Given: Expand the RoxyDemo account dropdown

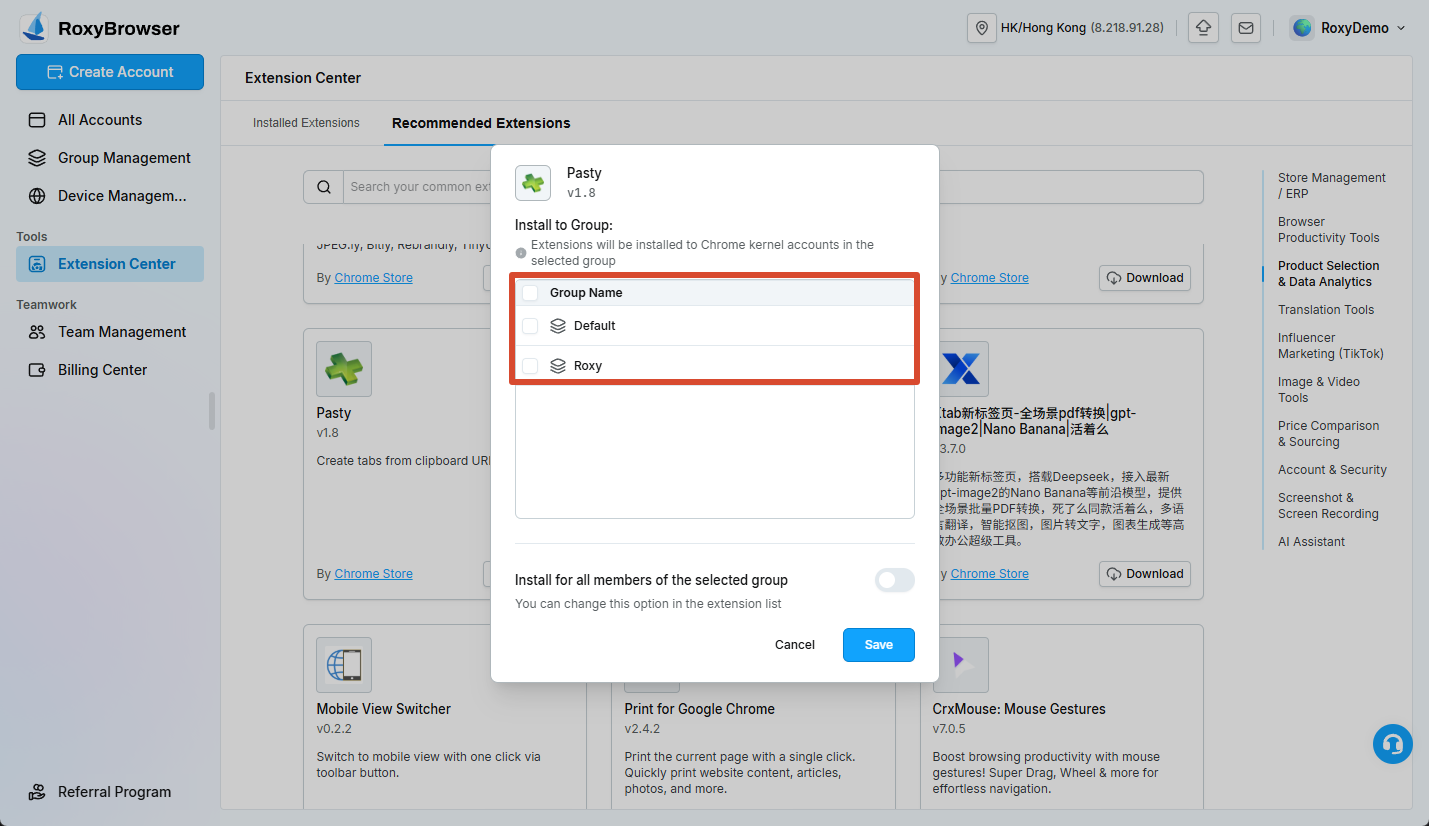Looking at the screenshot, I should (1400, 28).
